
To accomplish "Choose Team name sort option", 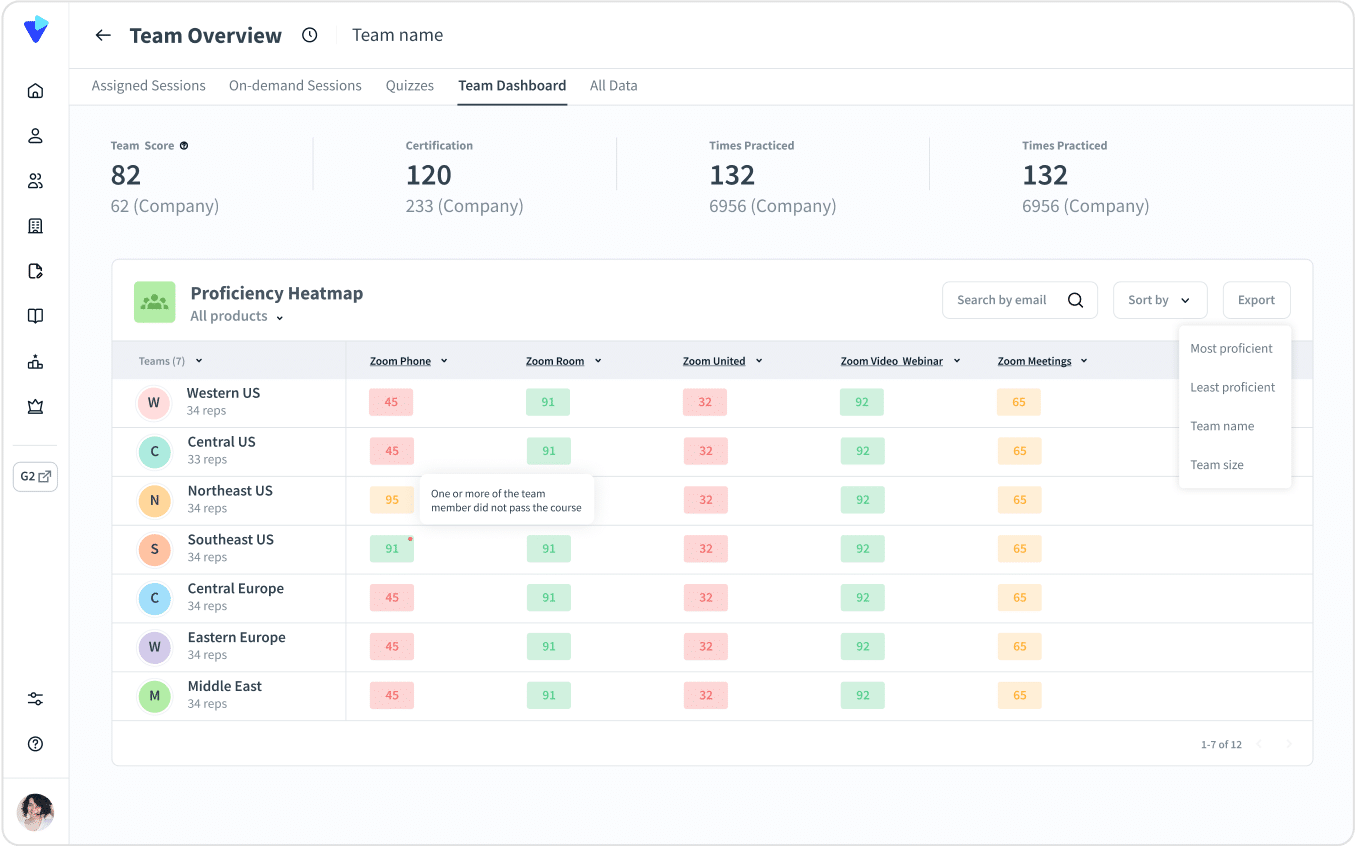I will point(1222,426).
